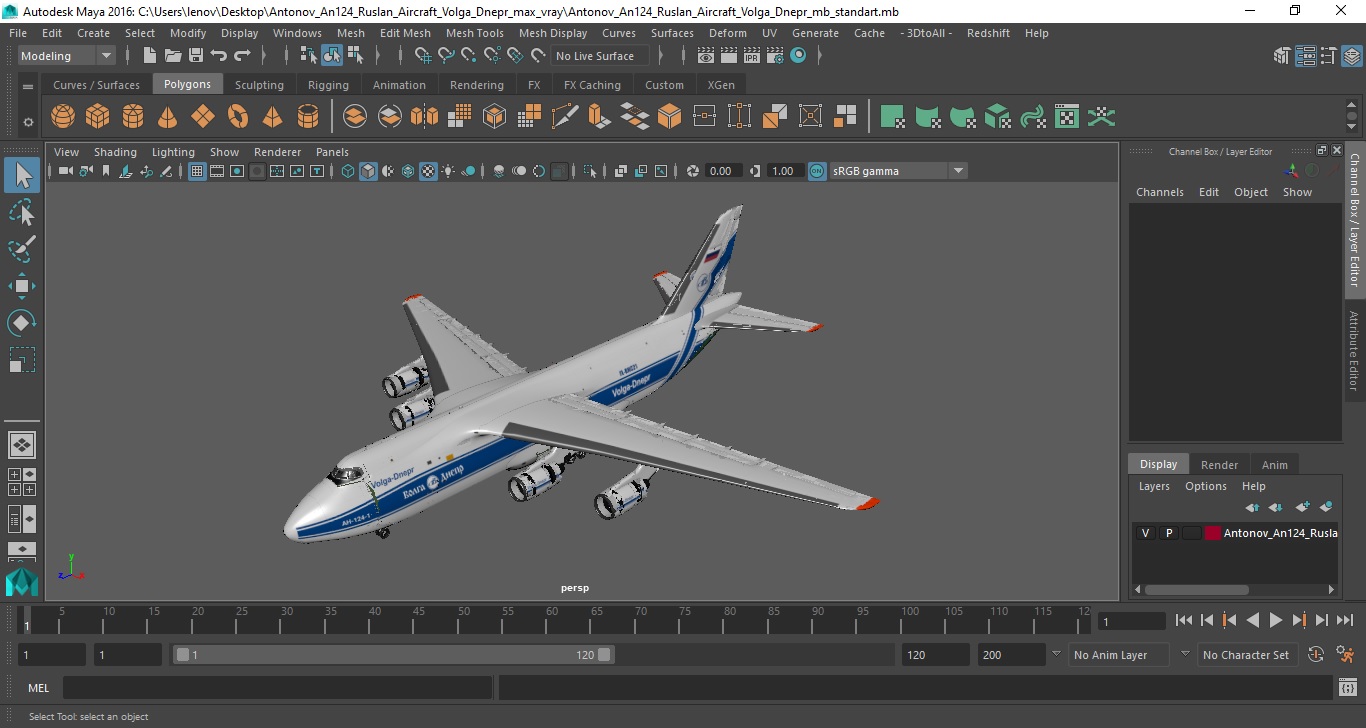Click the Redo arrow icon

pyautogui.click(x=242, y=56)
